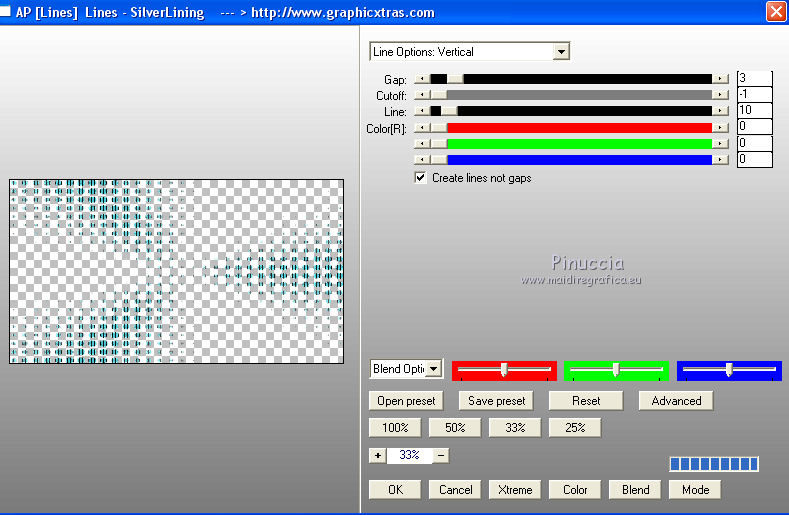Click left arrow of Cutoff slider
Viewport: 789px width, 515px height.
coord(422,95)
